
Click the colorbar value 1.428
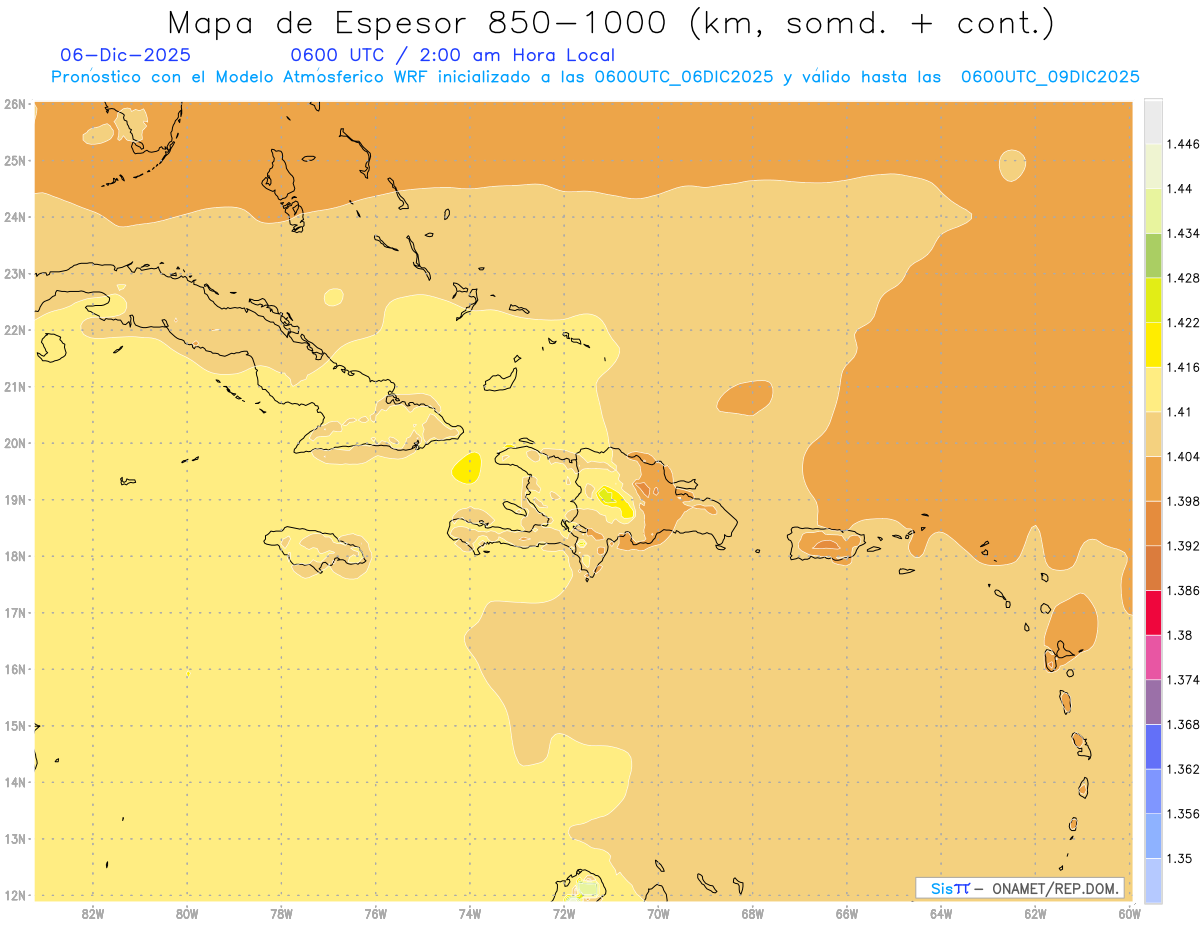(x=1183, y=278)
